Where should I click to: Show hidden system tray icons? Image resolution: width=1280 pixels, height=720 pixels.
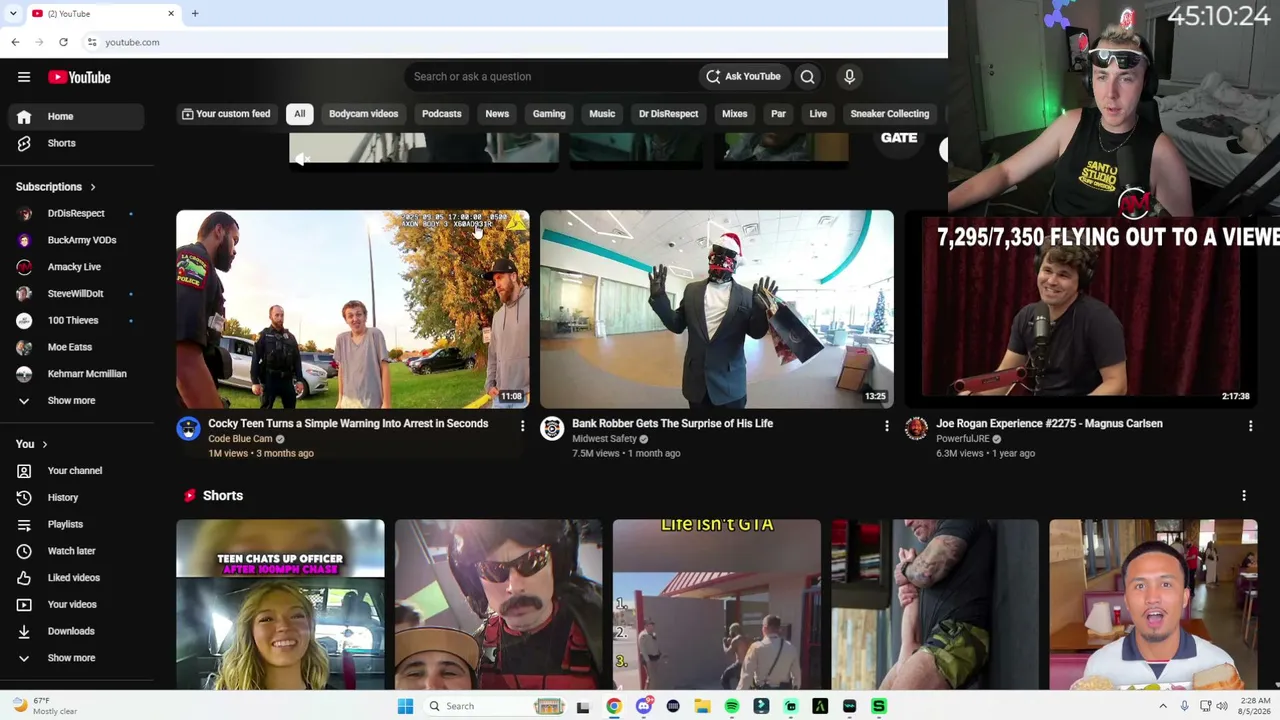click(1162, 706)
